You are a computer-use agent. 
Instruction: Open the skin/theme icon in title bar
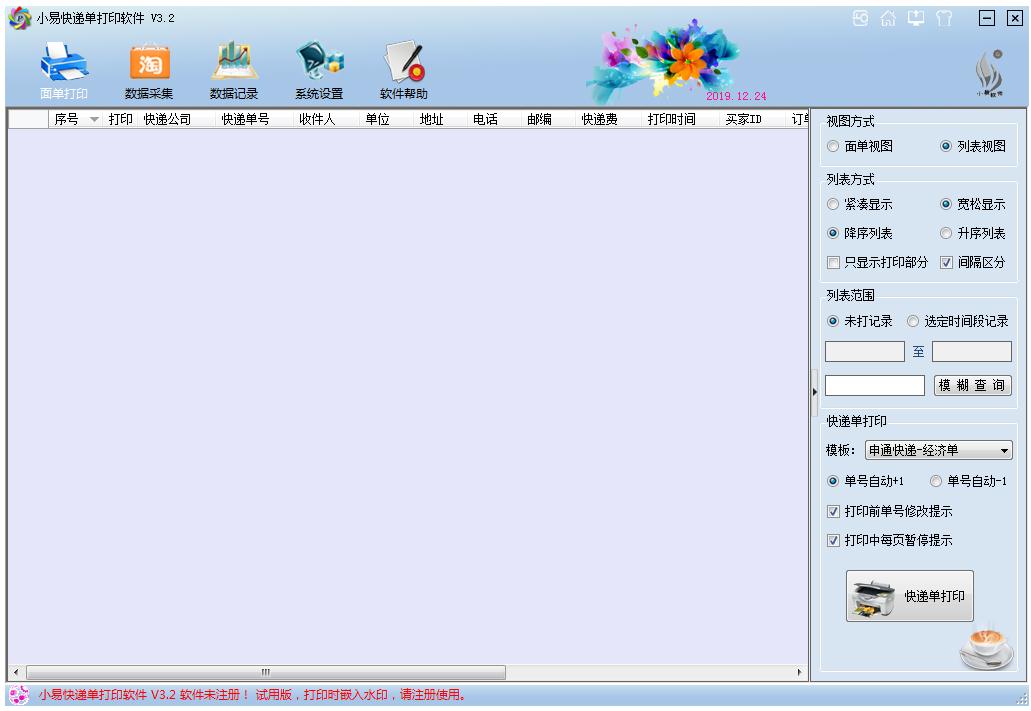[944, 17]
